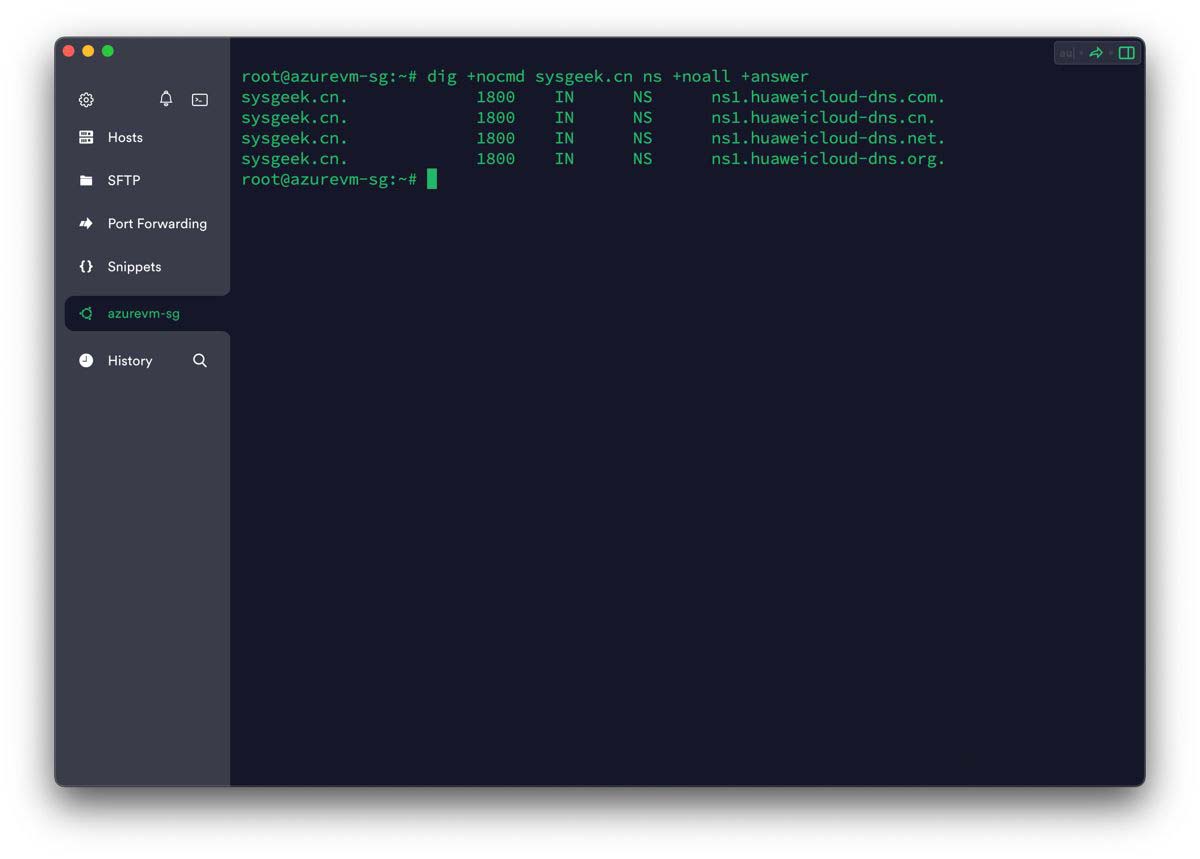This screenshot has height=859, width=1200.
Task: Open a new terminal via the terminal icon
Action: [x=200, y=100]
